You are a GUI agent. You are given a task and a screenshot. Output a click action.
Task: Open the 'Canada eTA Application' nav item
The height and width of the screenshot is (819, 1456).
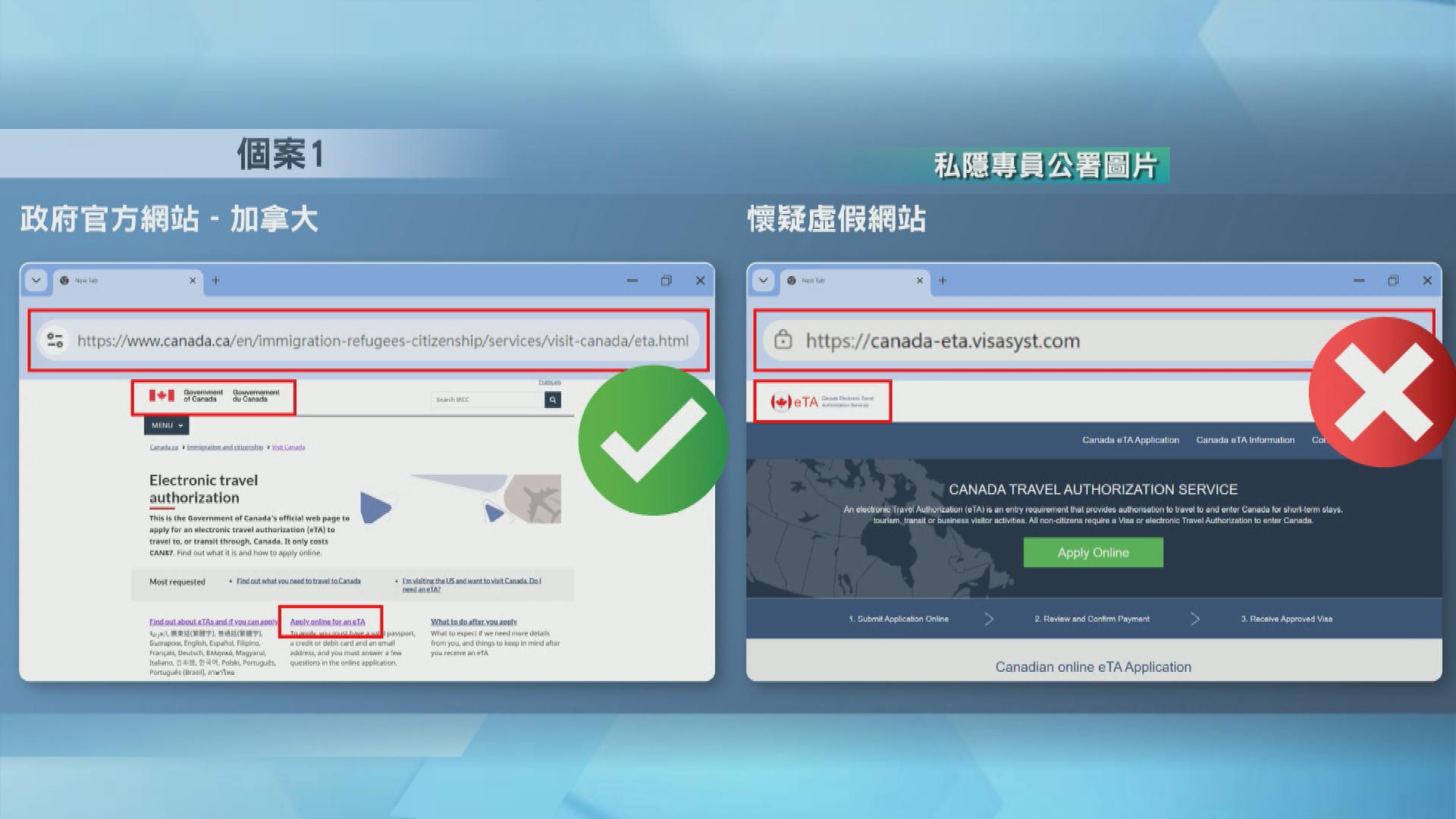tap(1131, 440)
